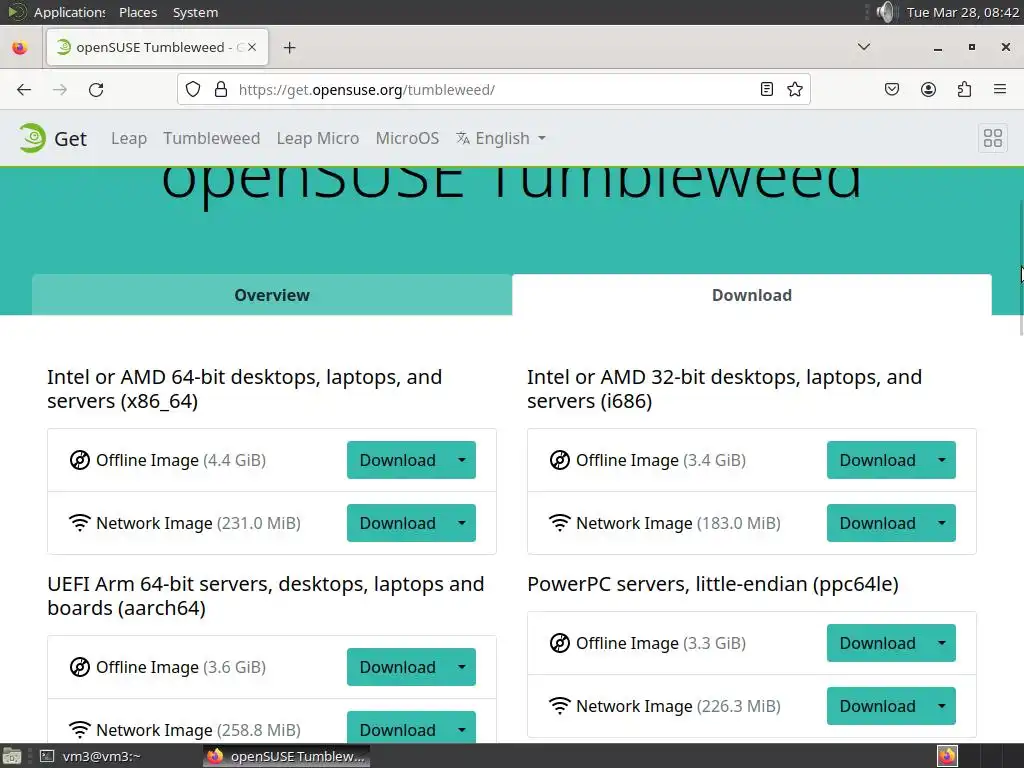Expand x86_64 Network Image download options

pos(462,523)
